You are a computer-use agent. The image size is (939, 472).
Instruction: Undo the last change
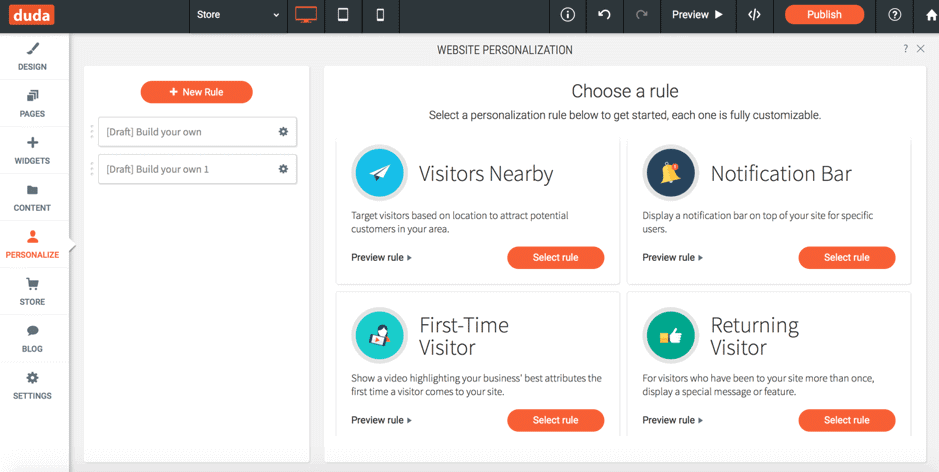(604, 15)
